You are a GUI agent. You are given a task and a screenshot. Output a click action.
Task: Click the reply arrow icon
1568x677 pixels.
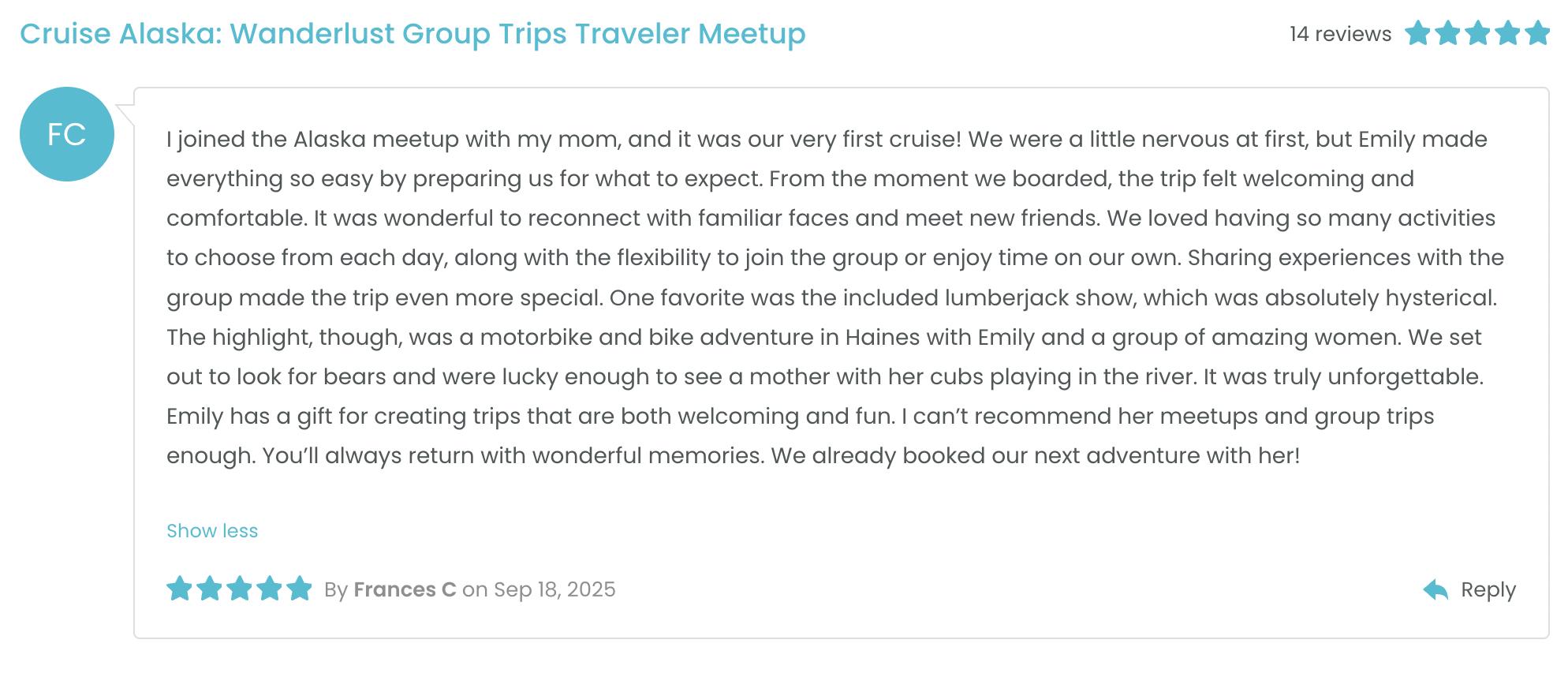(1435, 589)
